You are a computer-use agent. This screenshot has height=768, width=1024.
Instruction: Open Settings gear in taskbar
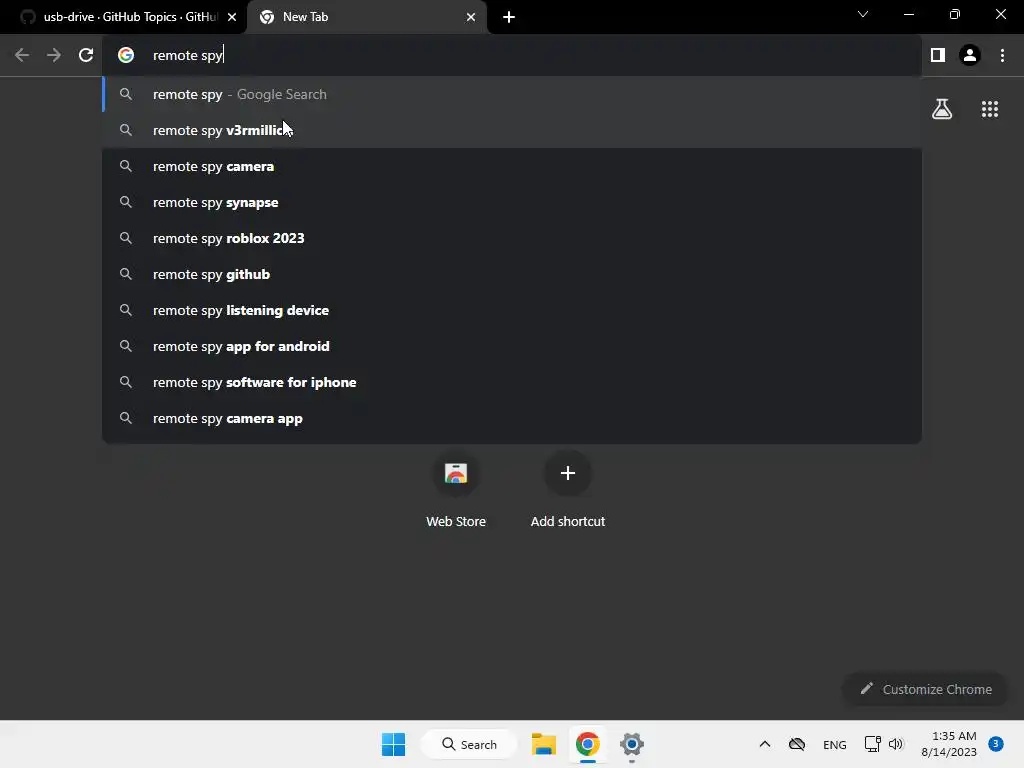[x=632, y=744]
